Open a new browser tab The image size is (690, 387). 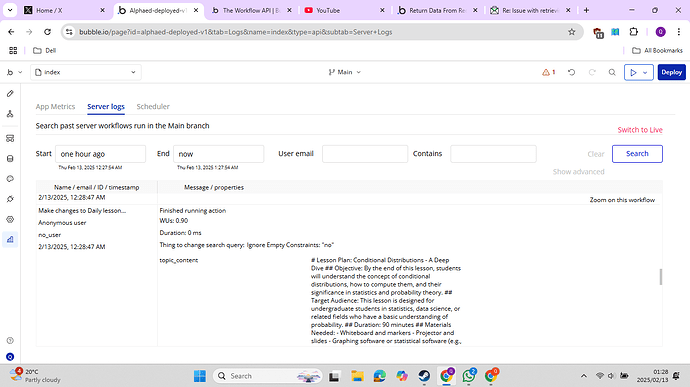tap(586, 10)
